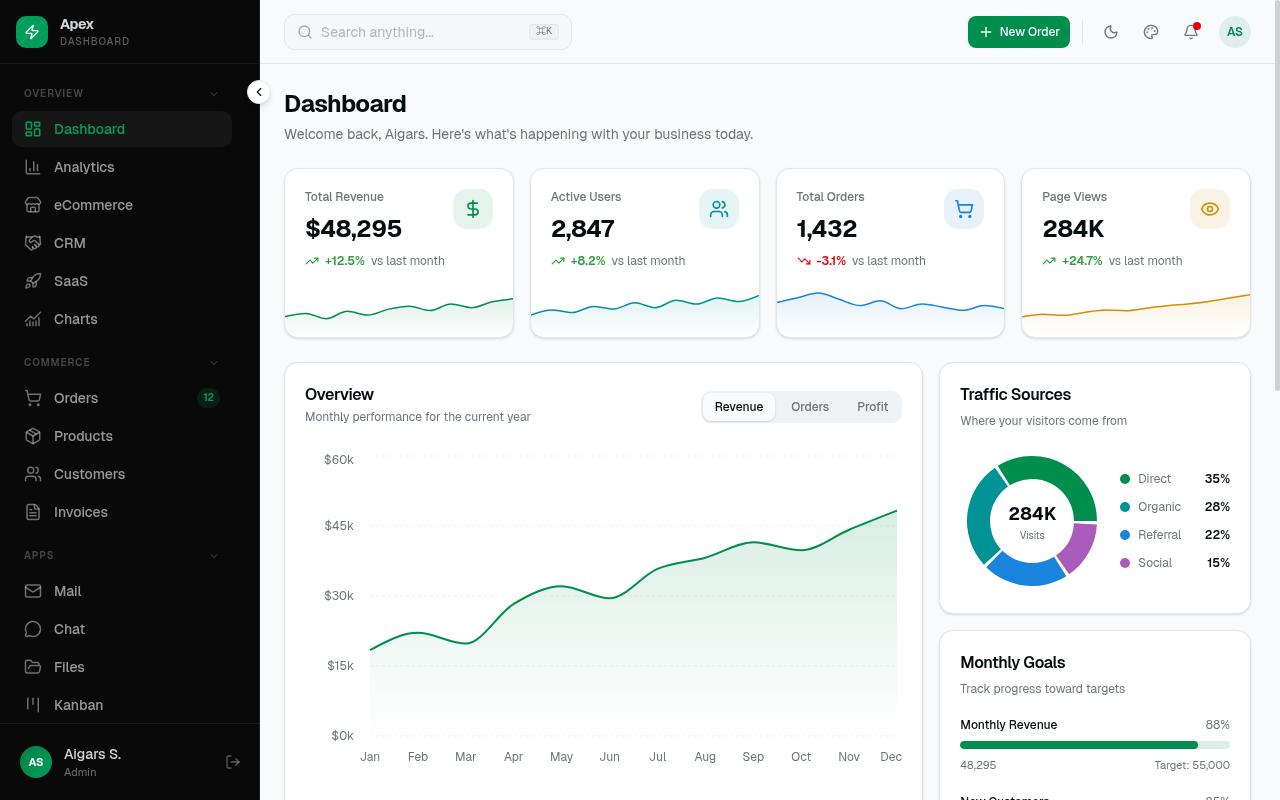Click the search anything field
This screenshot has height=800, width=1280.
pos(428,32)
